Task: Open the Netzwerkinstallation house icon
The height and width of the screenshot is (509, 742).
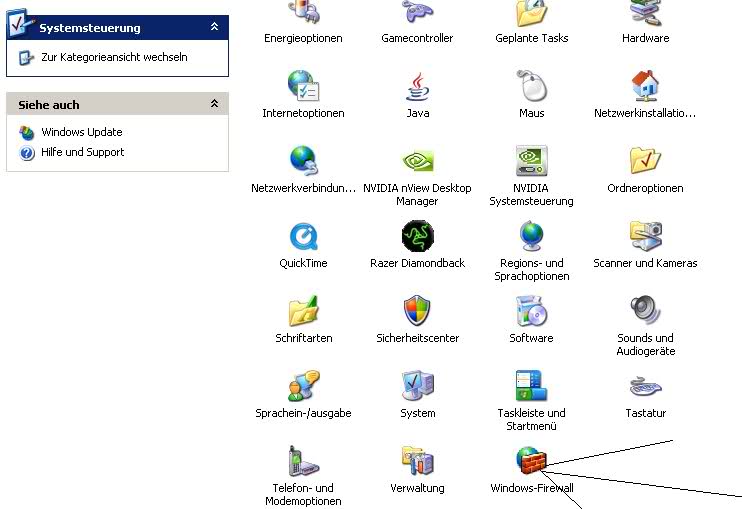Action: [645, 86]
